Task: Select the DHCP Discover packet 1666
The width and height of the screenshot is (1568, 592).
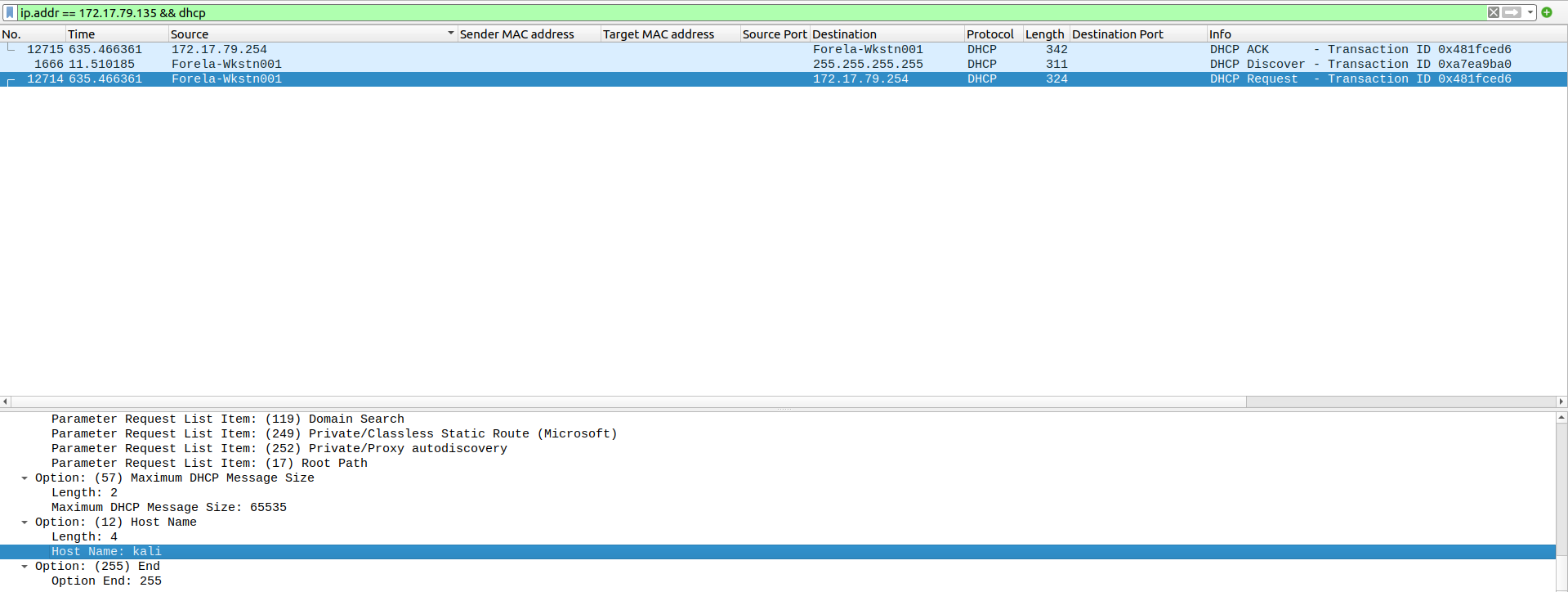Action: [490, 65]
